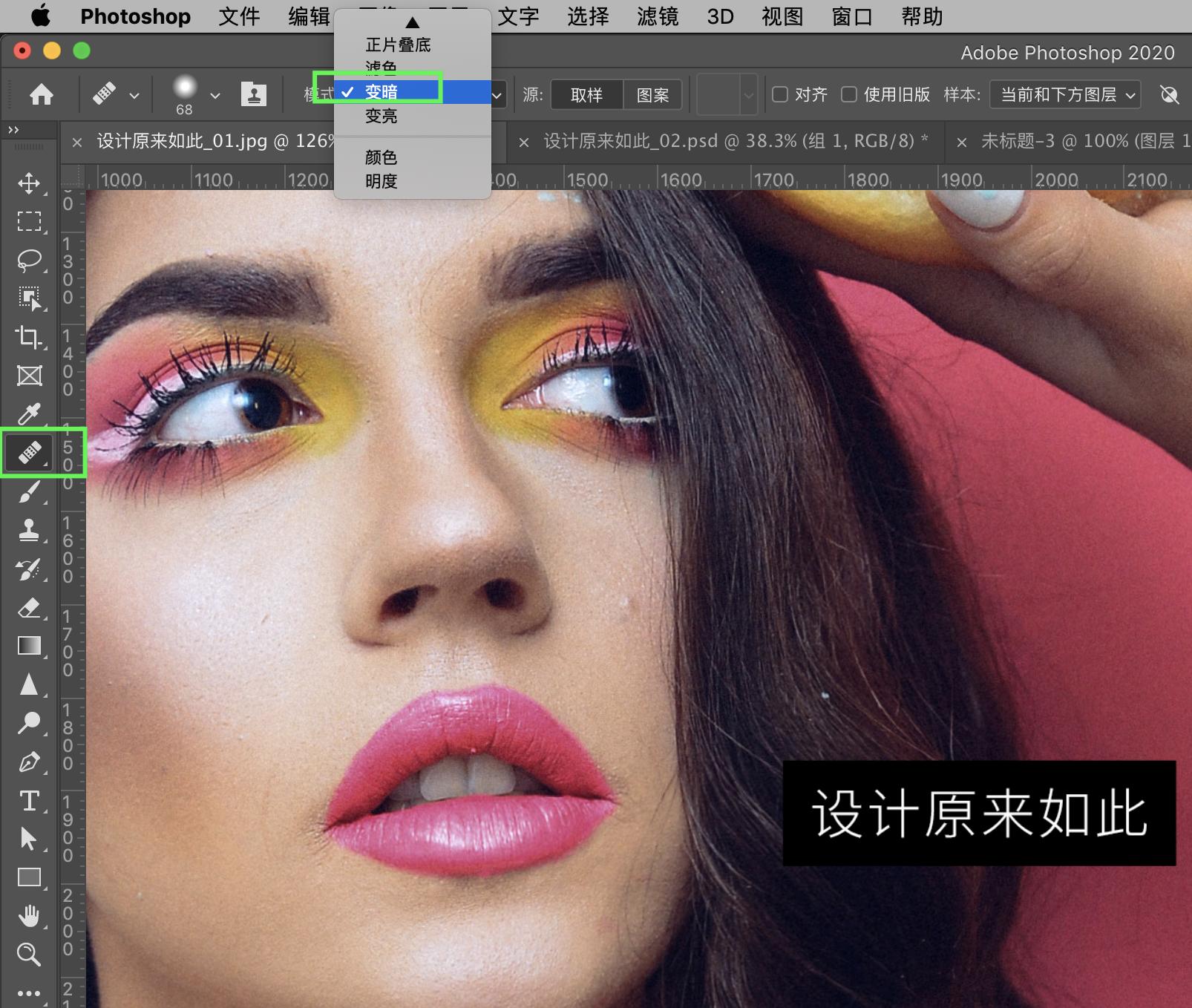This screenshot has height=1008, width=1192.
Task: Select the Gradient tool
Action: 29,646
